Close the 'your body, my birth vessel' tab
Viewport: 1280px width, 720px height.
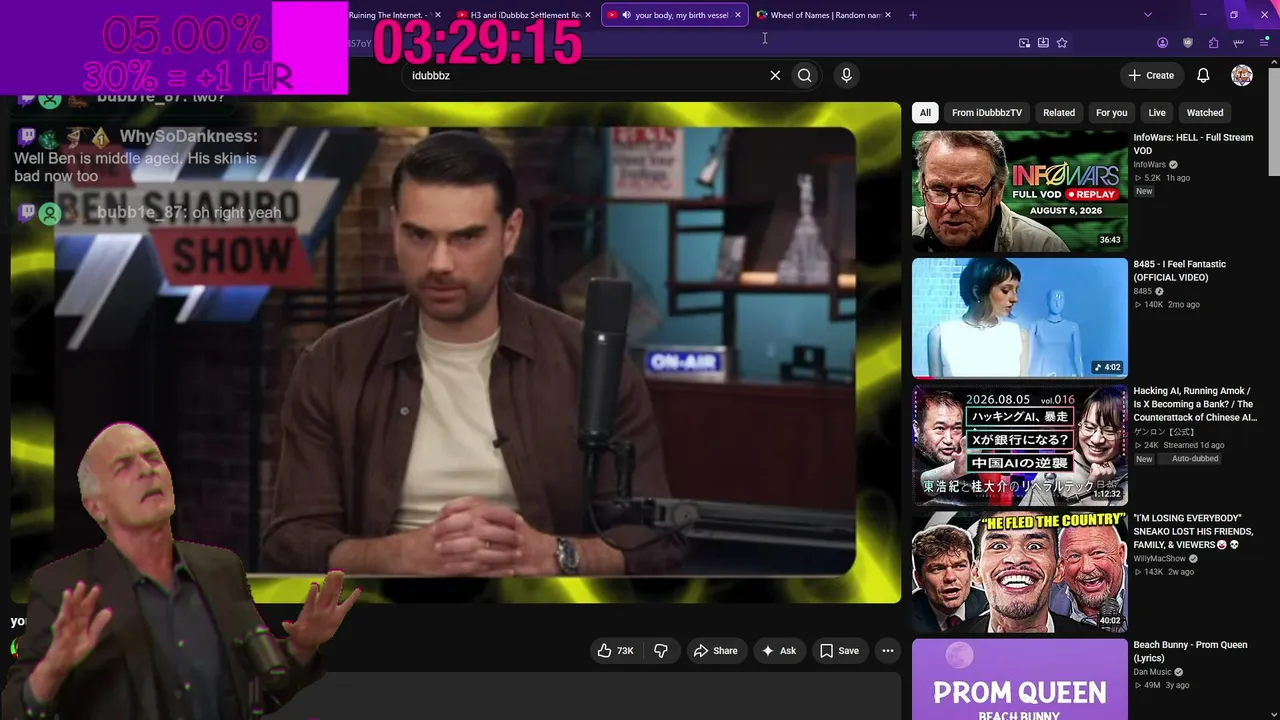[x=738, y=15]
